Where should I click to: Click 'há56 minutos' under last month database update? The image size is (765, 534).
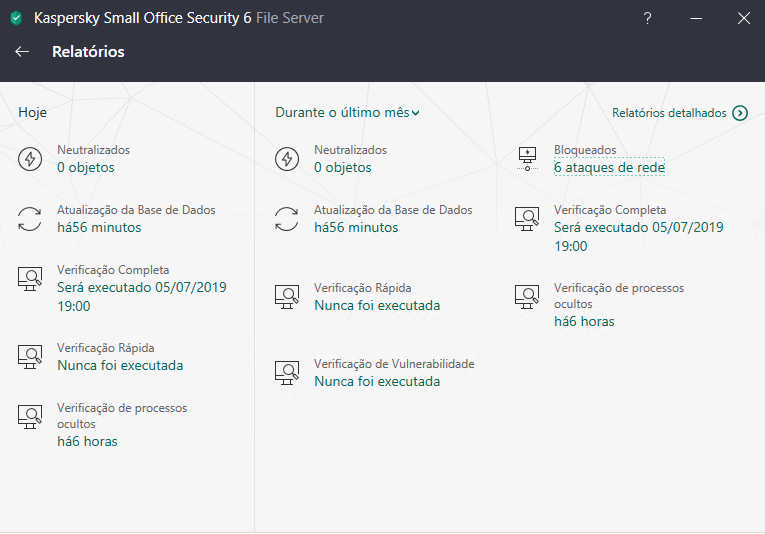356,228
